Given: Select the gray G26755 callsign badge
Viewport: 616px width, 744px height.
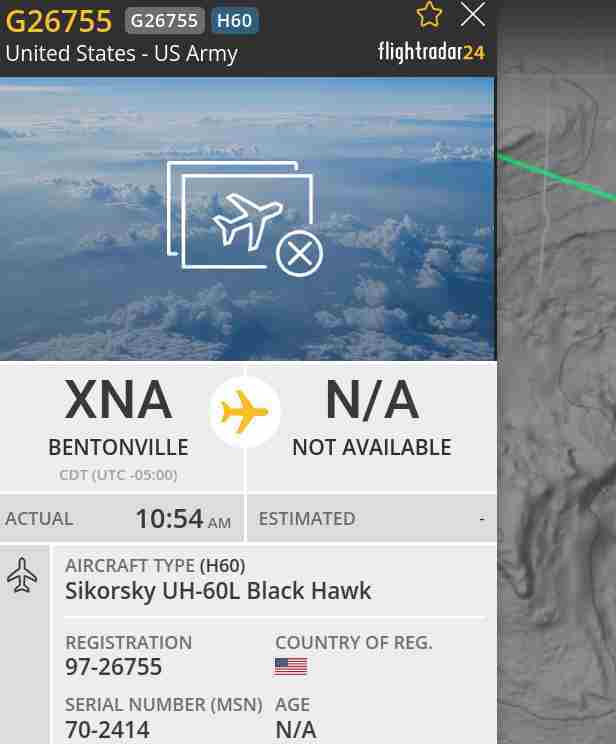Looking at the screenshot, I should point(164,21).
